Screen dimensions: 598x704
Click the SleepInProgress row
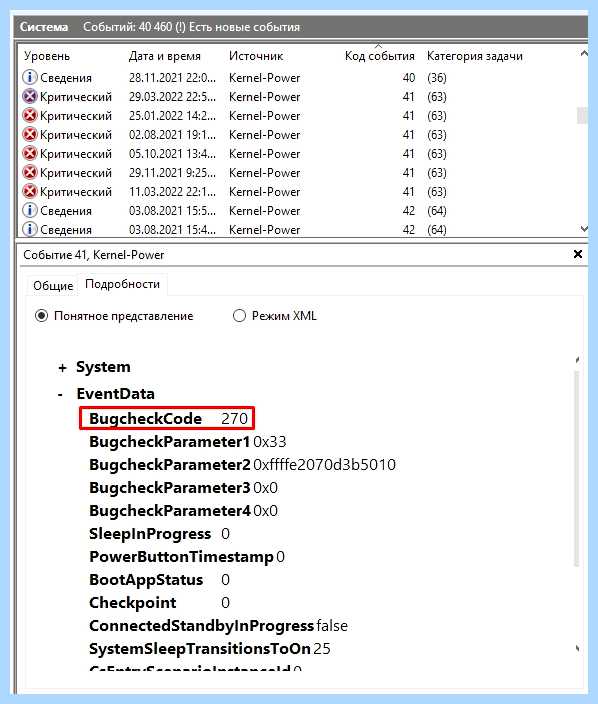point(159,534)
